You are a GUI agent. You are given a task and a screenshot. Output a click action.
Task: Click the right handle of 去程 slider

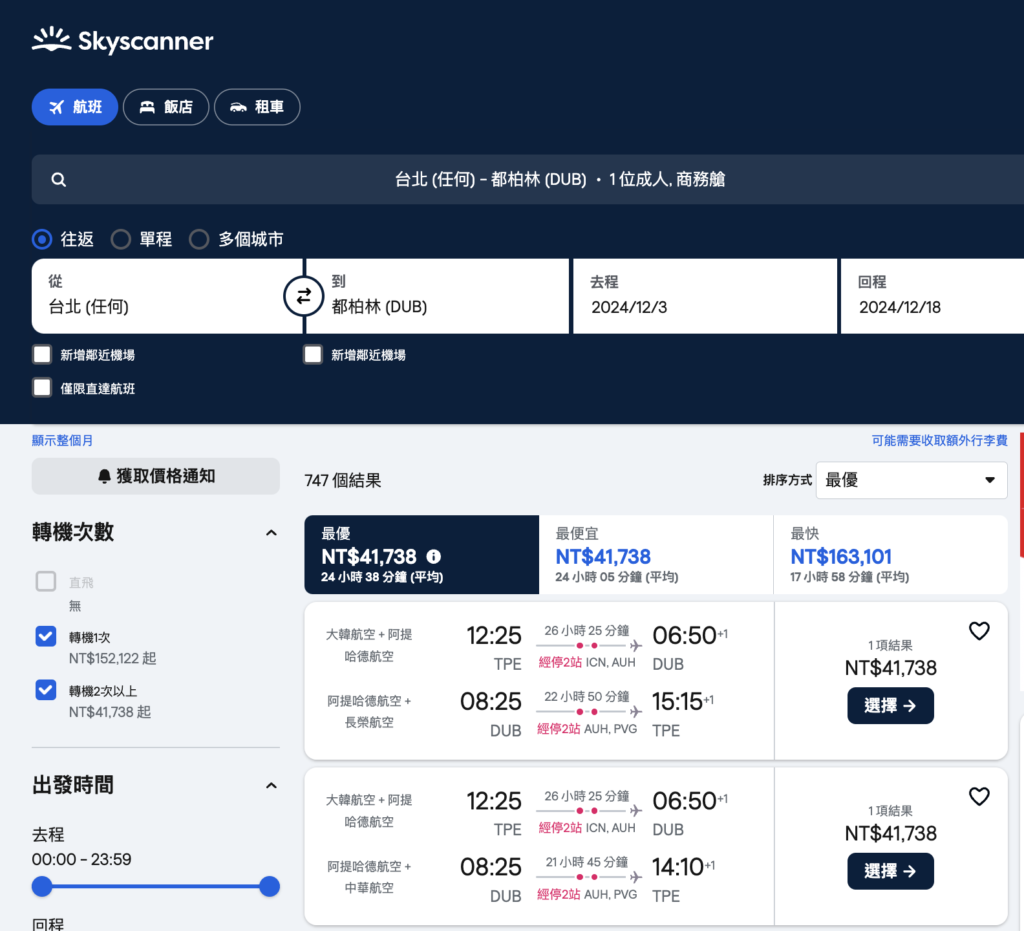pos(269,887)
